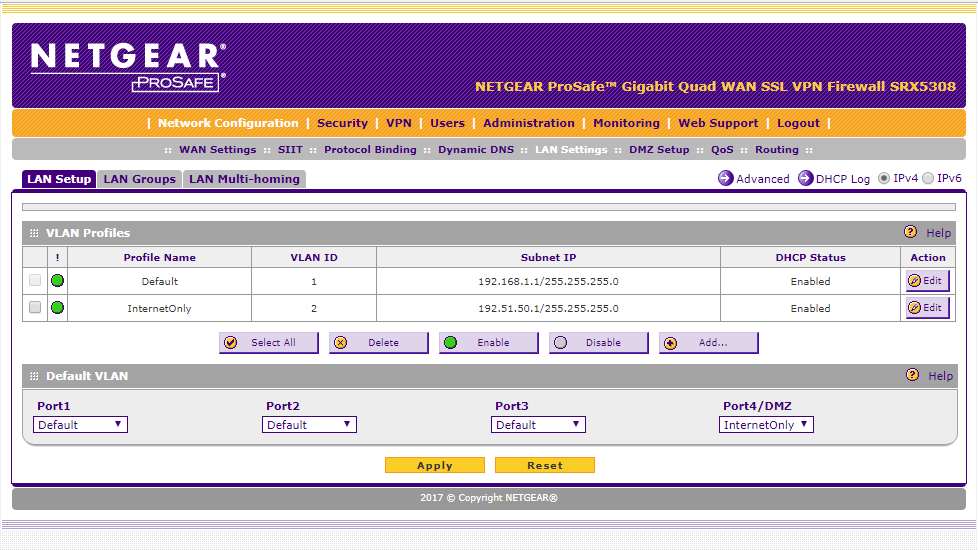Screen dimensions: 978x550
Task: Click the Select All button
Action: coord(268,343)
